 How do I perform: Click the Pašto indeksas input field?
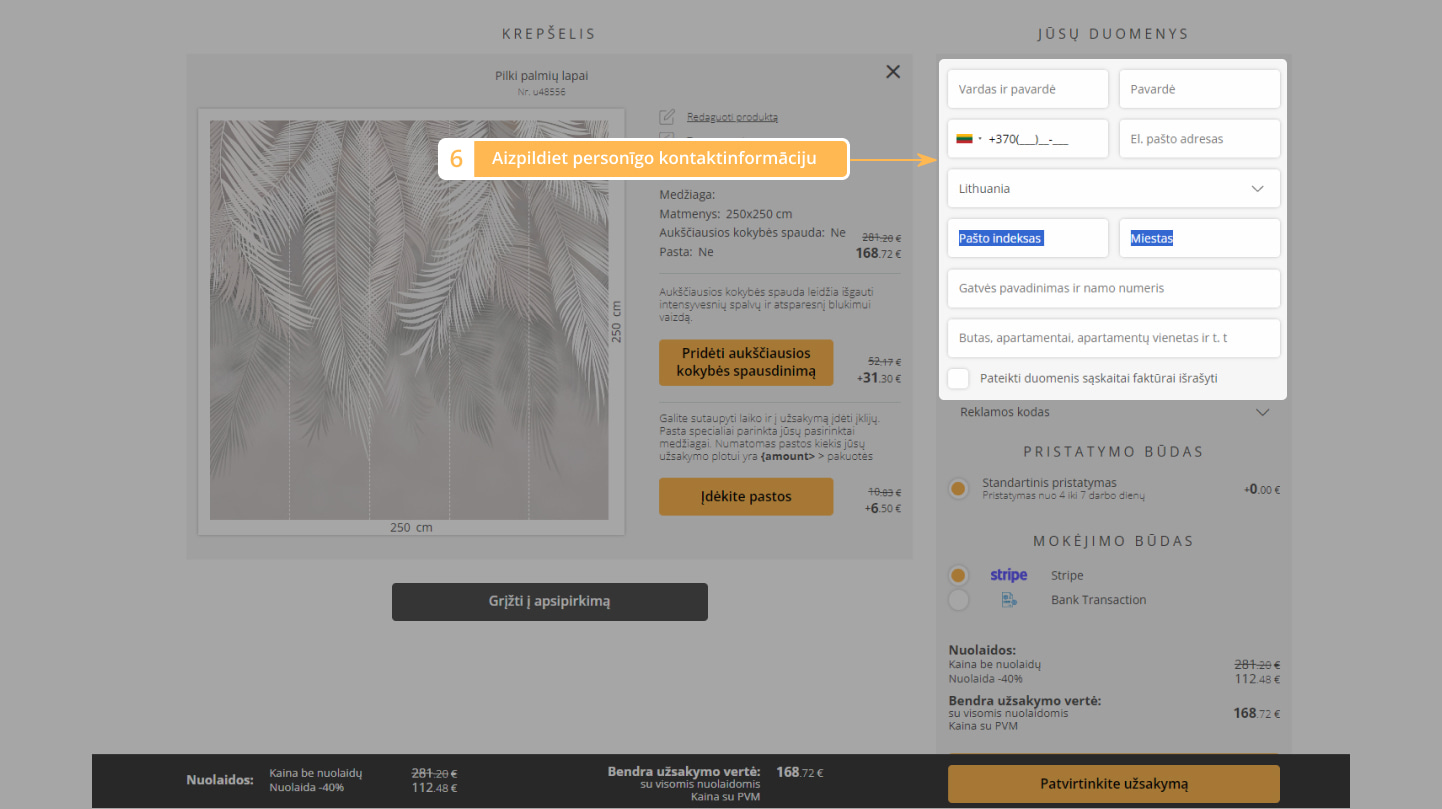[1027, 239]
